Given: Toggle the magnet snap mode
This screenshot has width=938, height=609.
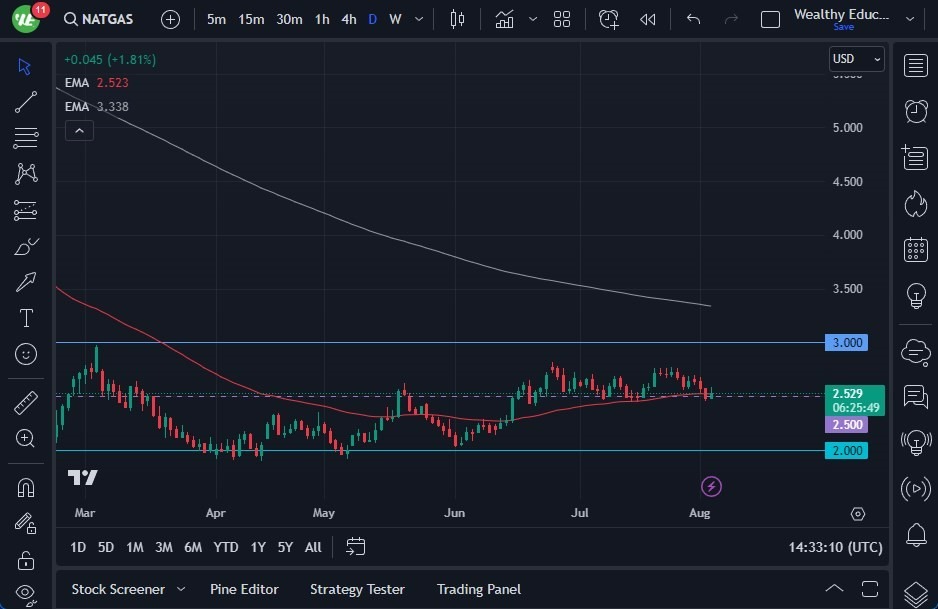Looking at the screenshot, I should click(x=26, y=488).
